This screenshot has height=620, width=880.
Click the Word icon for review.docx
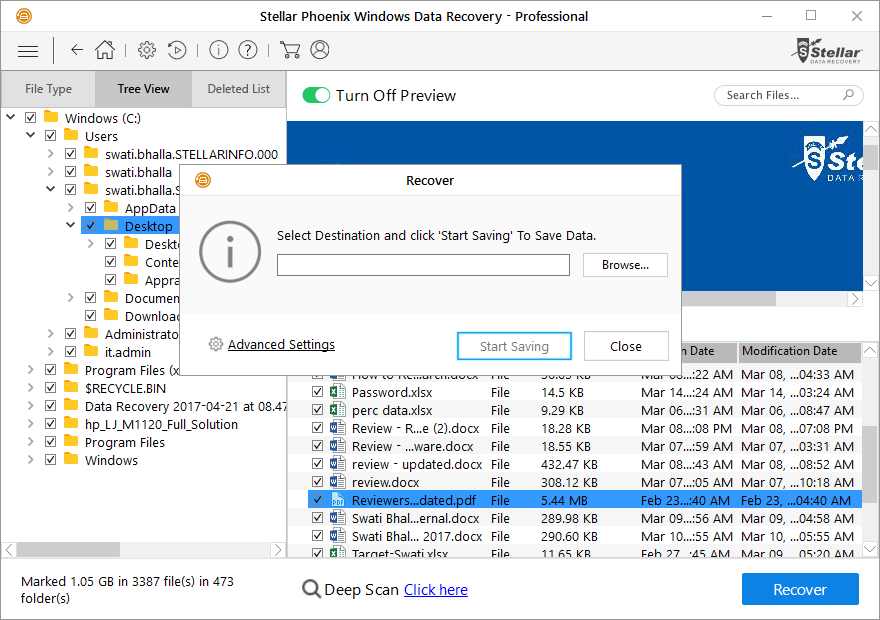tap(337, 481)
